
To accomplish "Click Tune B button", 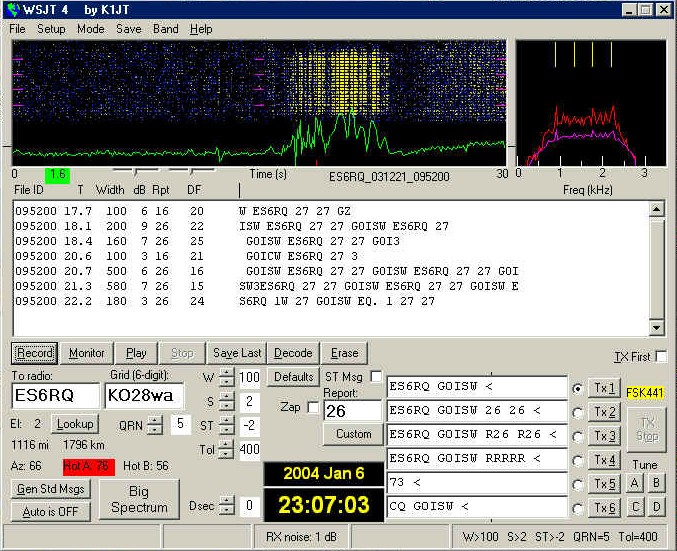I will click(x=656, y=483).
